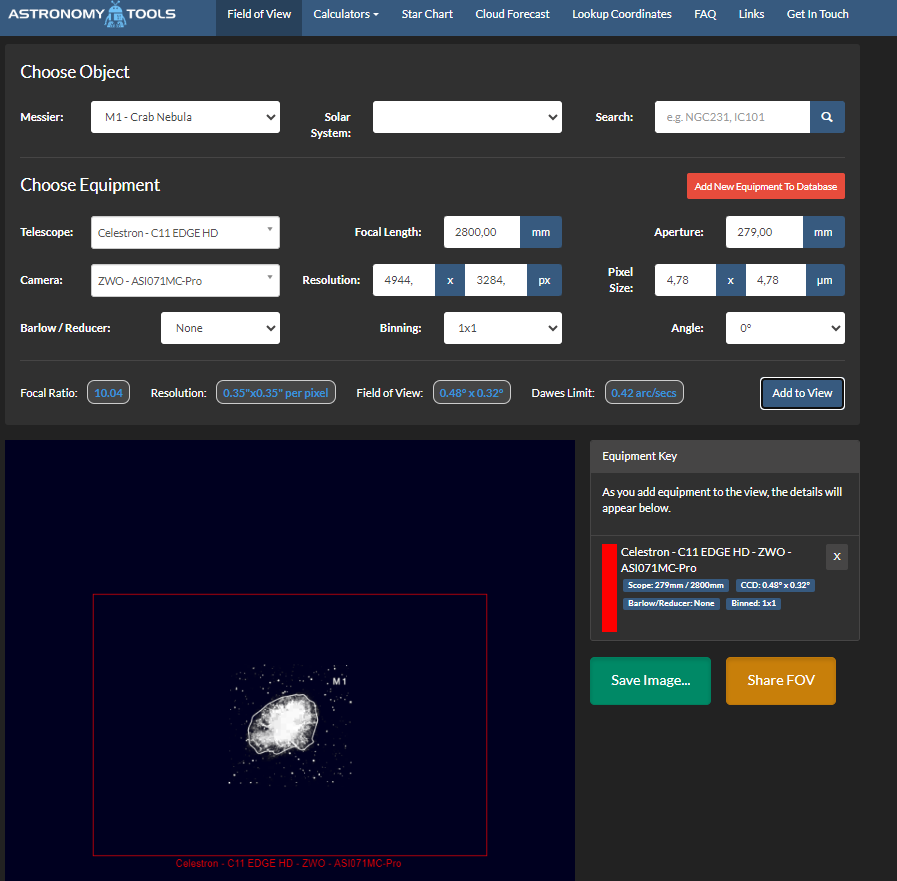This screenshot has height=881, width=897.
Task: Click the search magnifier button
Action: 827,117
